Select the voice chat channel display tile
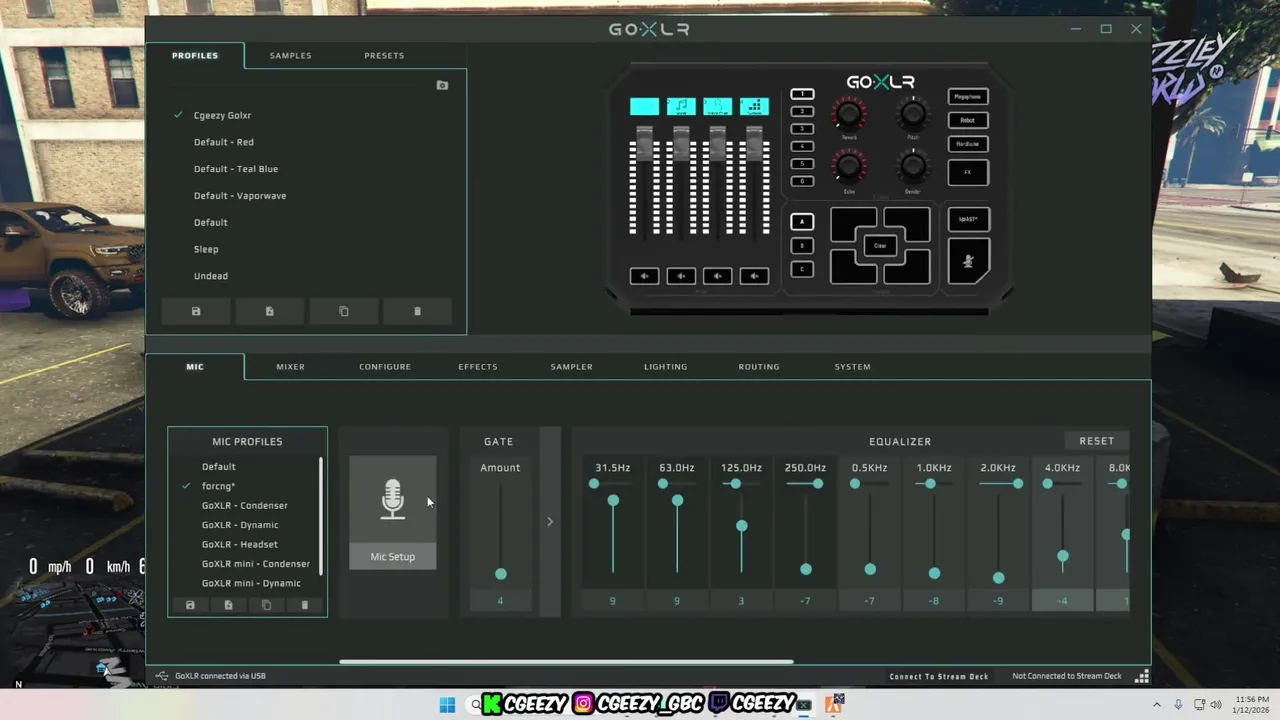The height and width of the screenshot is (720, 1280). (717, 106)
